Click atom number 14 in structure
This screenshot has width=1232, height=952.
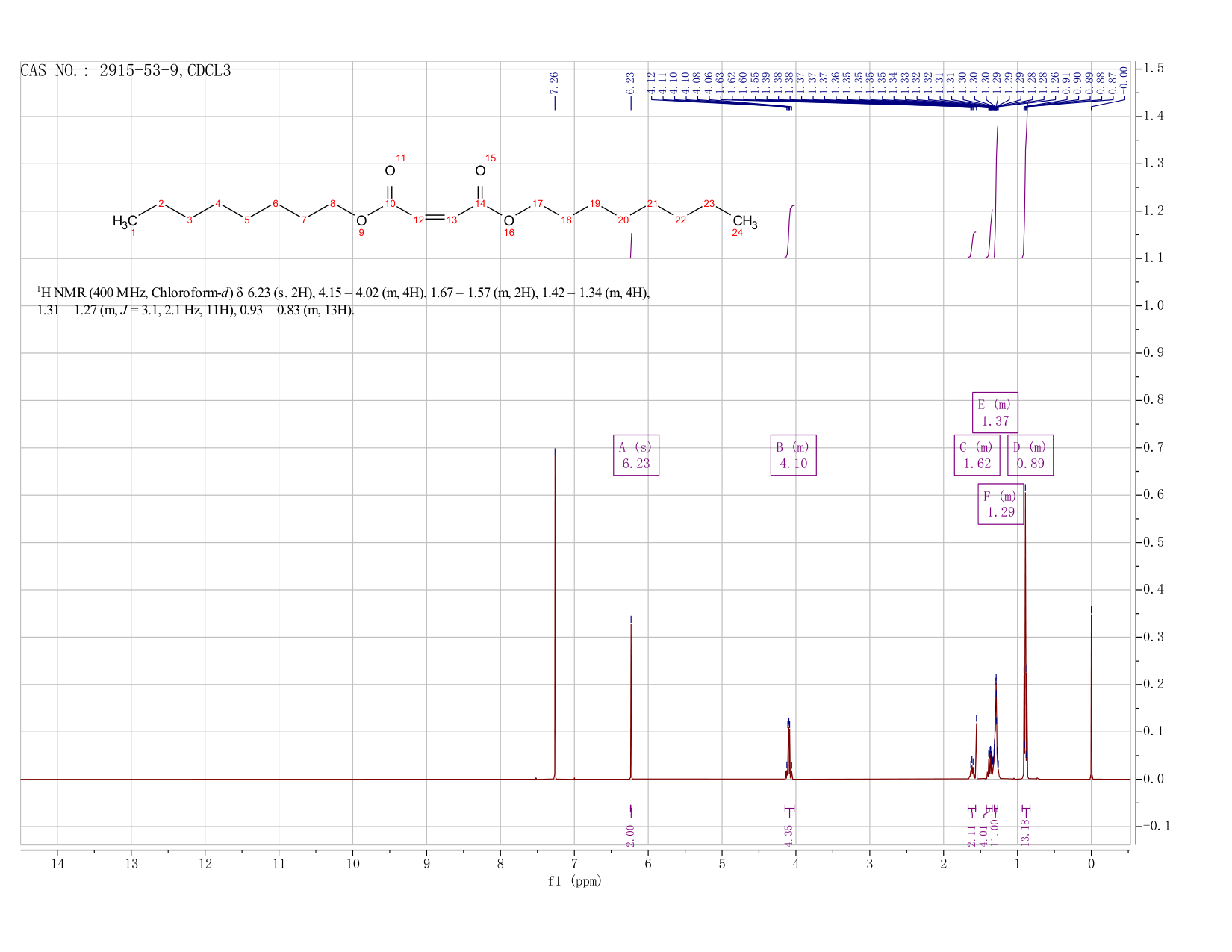(480, 204)
